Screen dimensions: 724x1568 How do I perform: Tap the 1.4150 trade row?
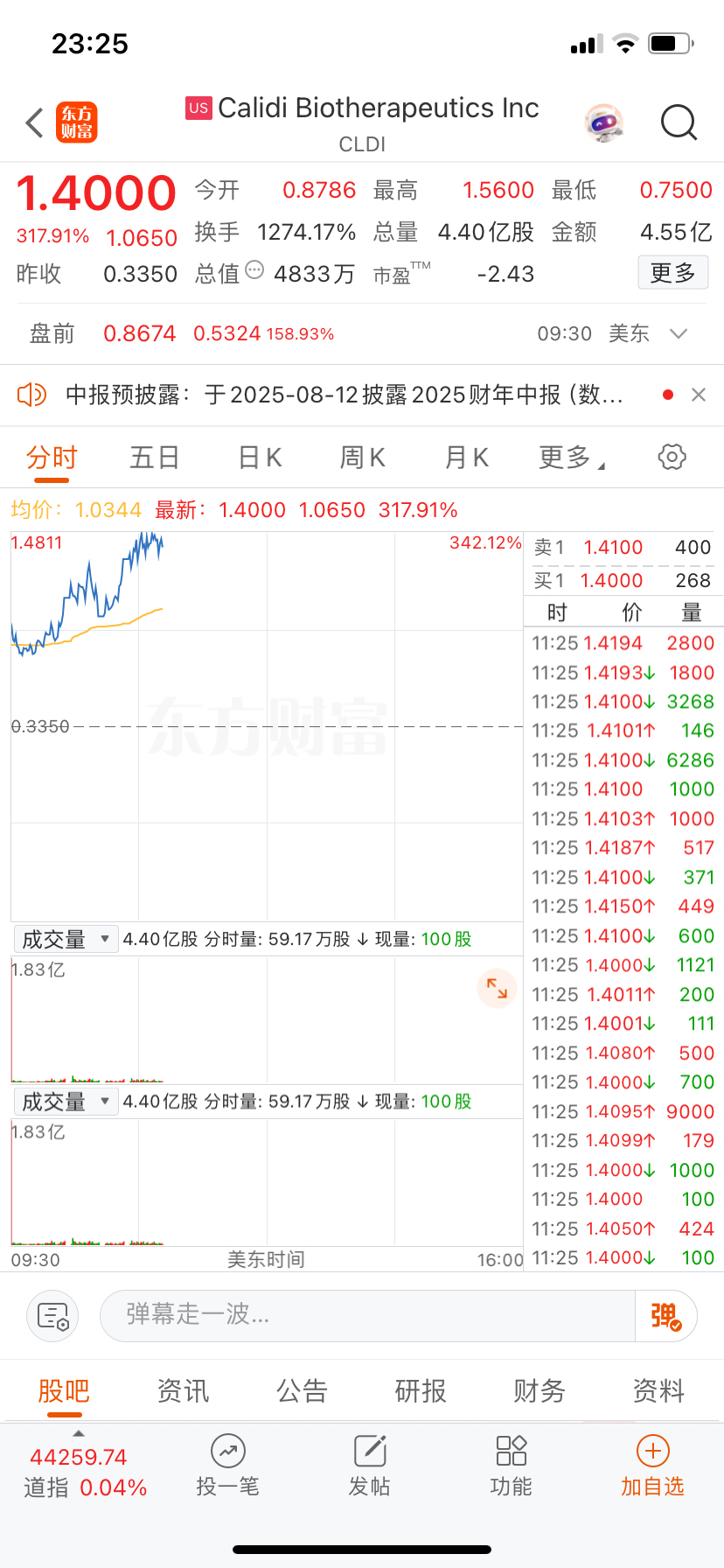(623, 906)
